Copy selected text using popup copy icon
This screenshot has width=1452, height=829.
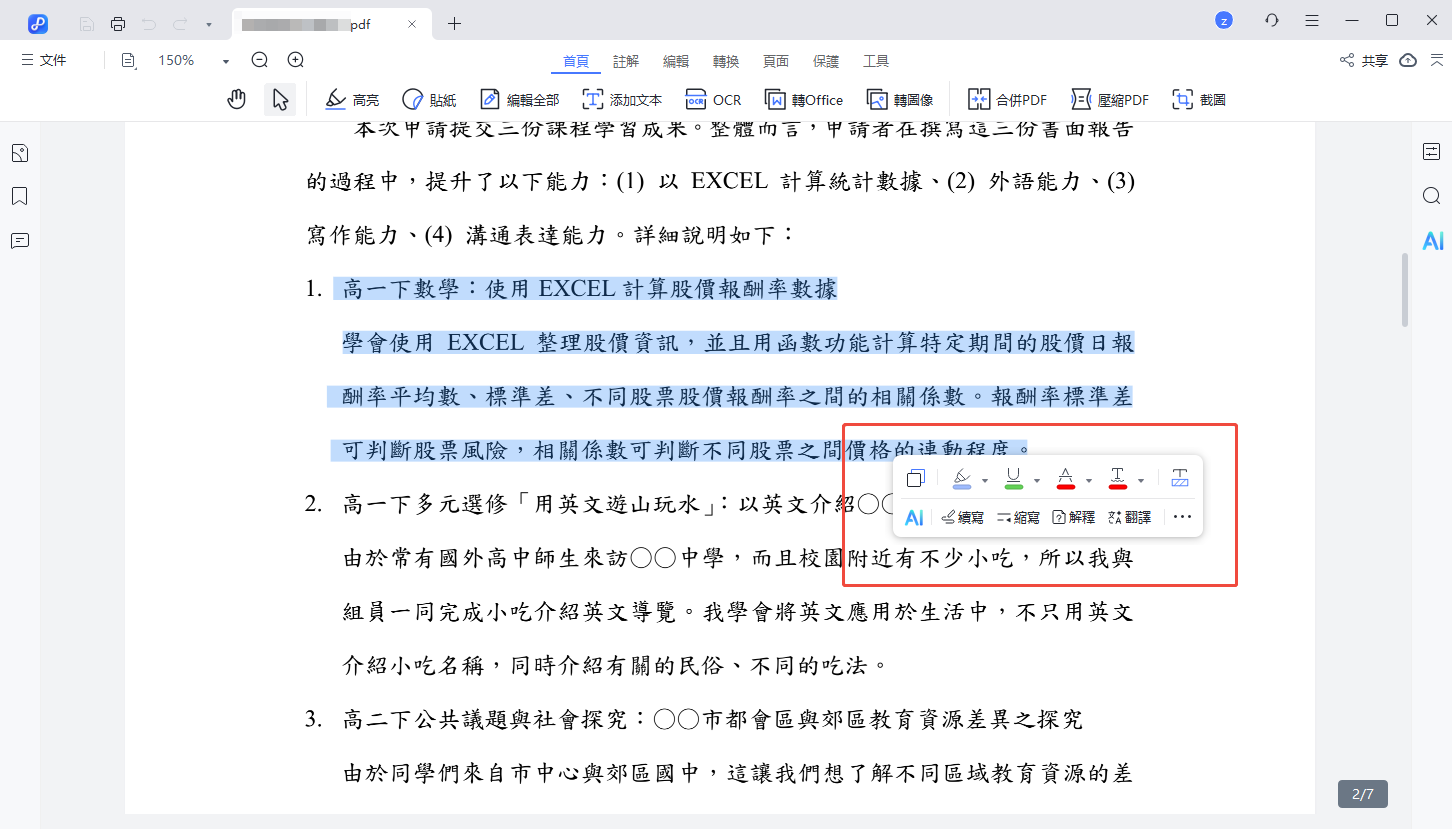tap(915, 479)
